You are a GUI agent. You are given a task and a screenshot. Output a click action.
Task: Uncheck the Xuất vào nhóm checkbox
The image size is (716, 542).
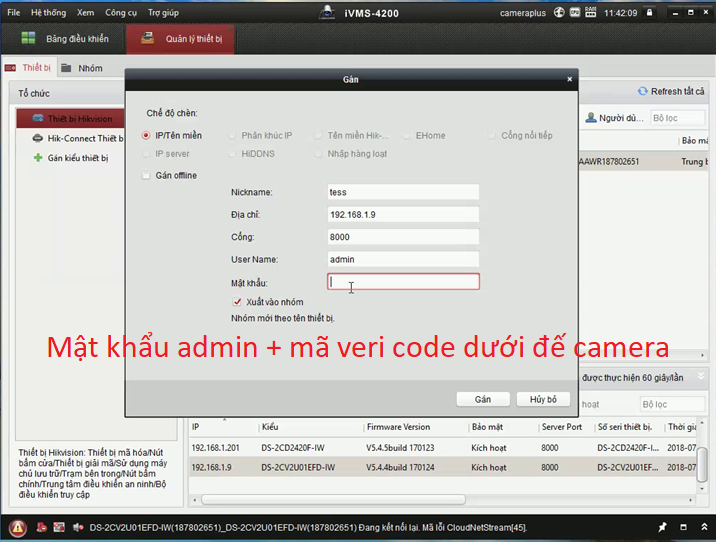tap(237, 302)
